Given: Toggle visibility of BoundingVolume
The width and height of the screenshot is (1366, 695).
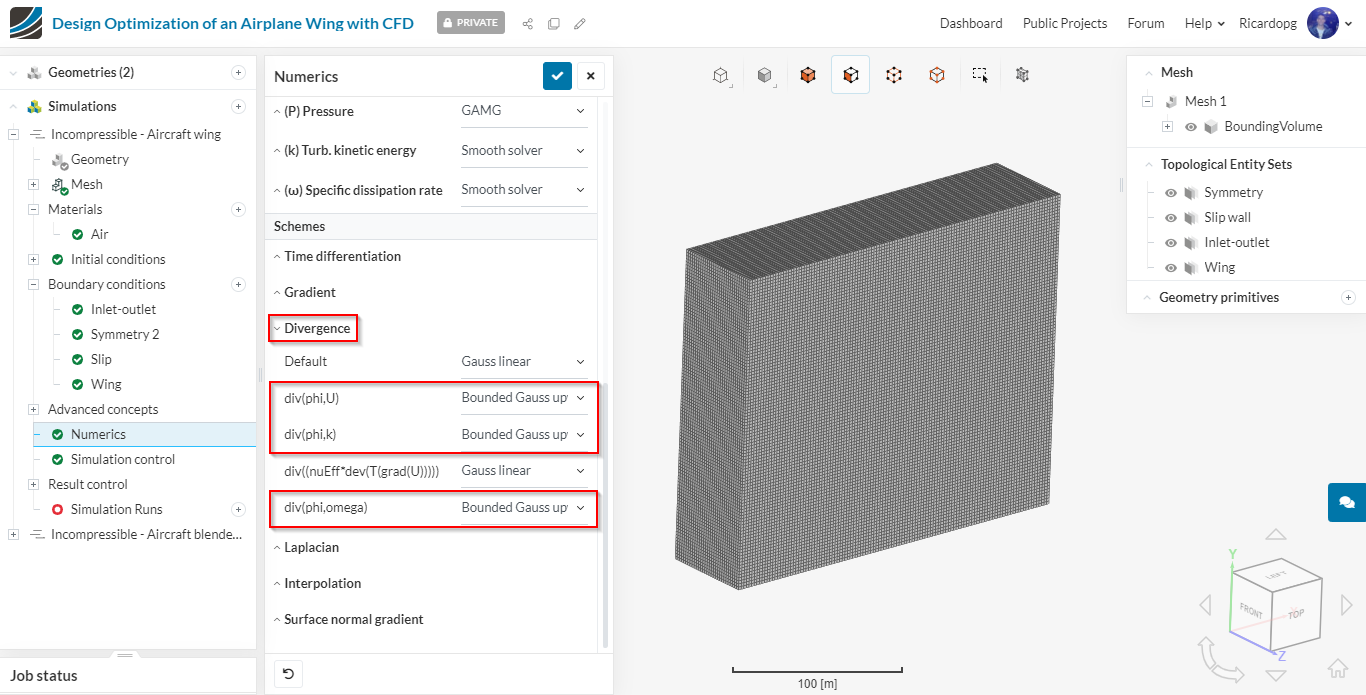Looking at the screenshot, I should click(x=1191, y=127).
